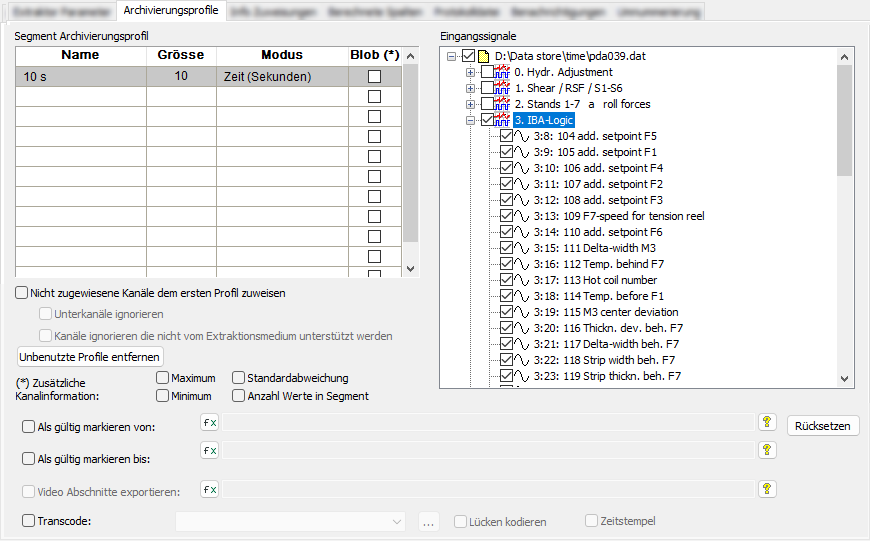Tick 'Als gültig markieren bis' checkbox

[x=28, y=458]
